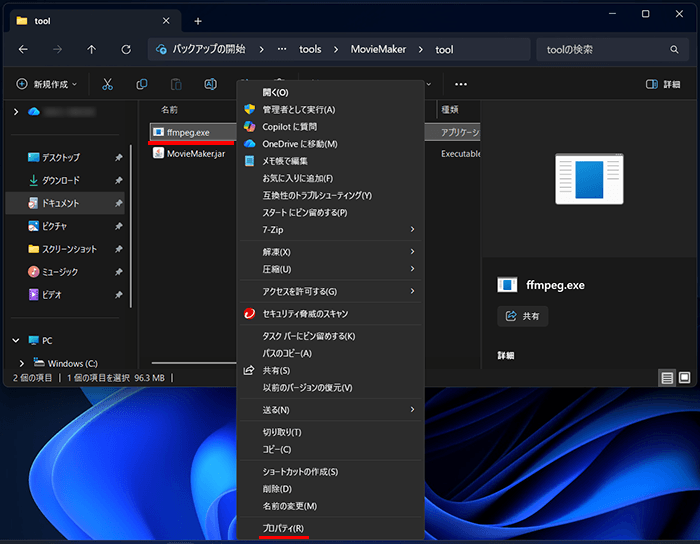Image resolution: width=700 pixels, height=544 pixels.
Task: Expand the 圧縮(U) submenu
Action: tap(331, 269)
